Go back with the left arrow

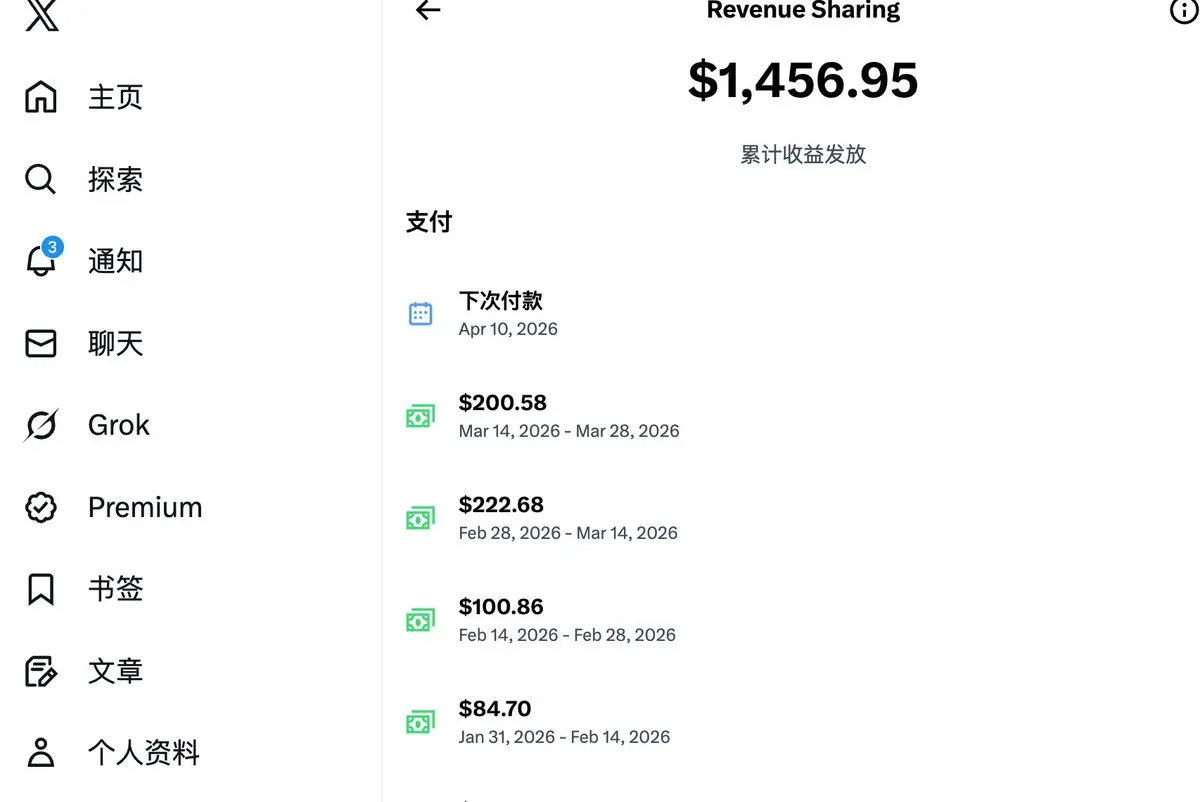pyautogui.click(x=428, y=11)
